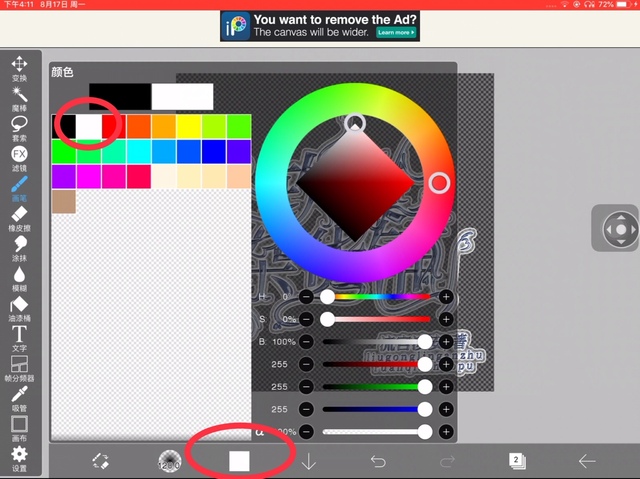Open the FX Filter (滤镜) tool
This screenshot has width=640, height=479.
(x=19, y=155)
